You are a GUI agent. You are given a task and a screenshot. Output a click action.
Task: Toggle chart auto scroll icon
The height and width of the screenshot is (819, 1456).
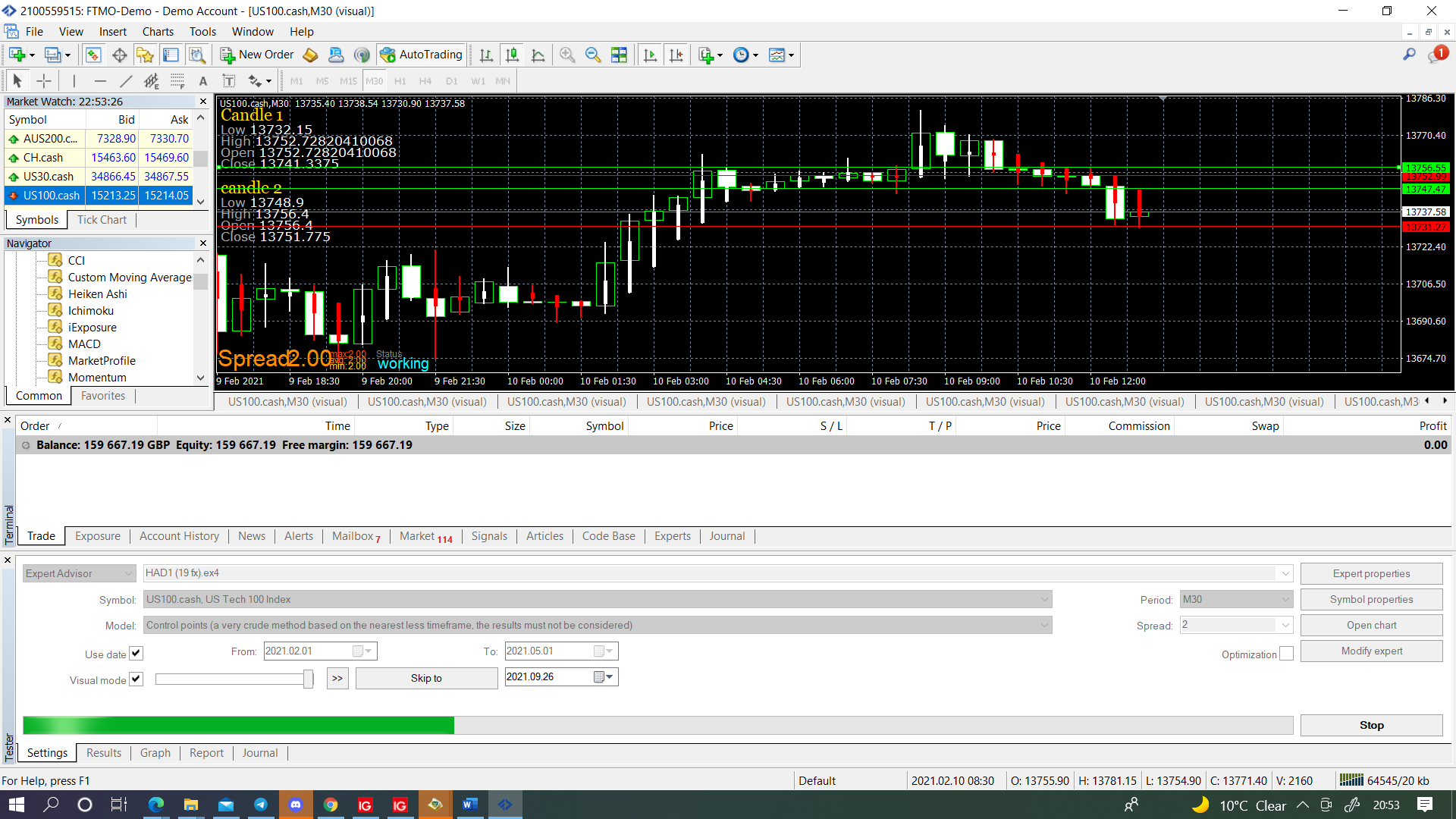tap(650, 55)
